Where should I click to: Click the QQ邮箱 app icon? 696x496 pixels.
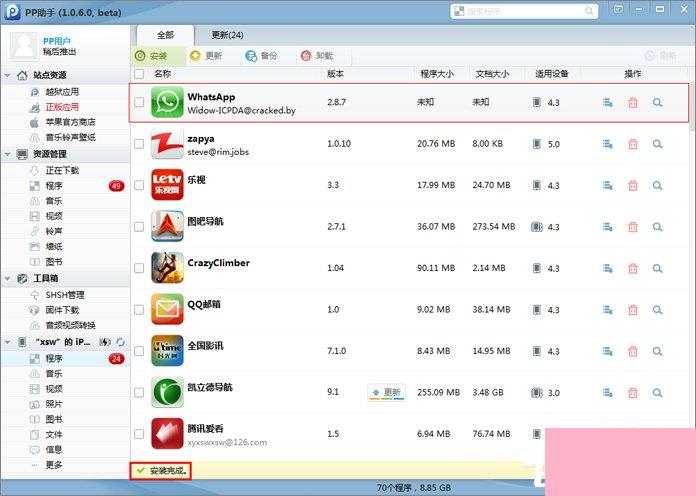pyautogui.click(x=167, y=309)
